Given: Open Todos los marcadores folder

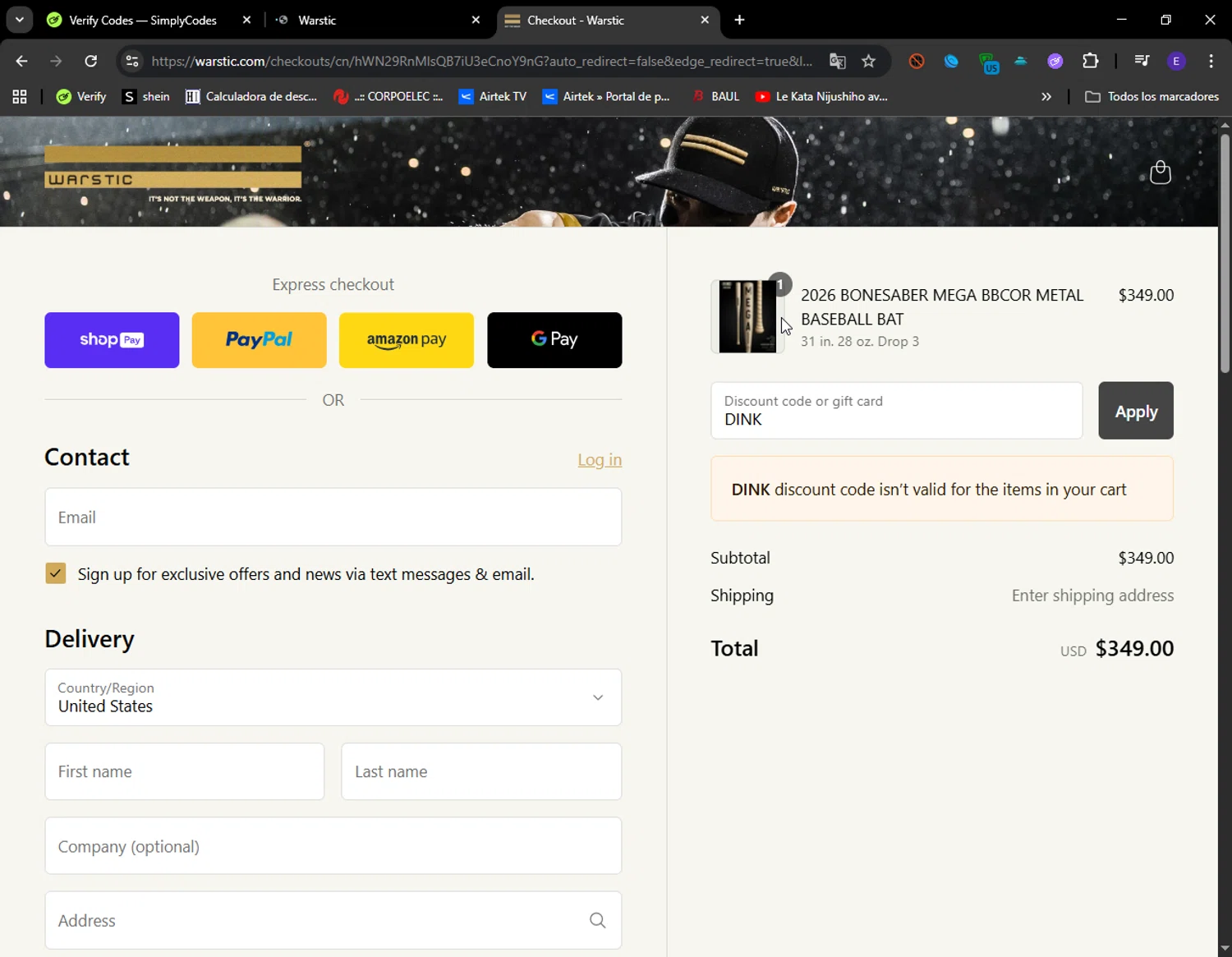Looking at the screenshot, I should [x=1152, y=96].
